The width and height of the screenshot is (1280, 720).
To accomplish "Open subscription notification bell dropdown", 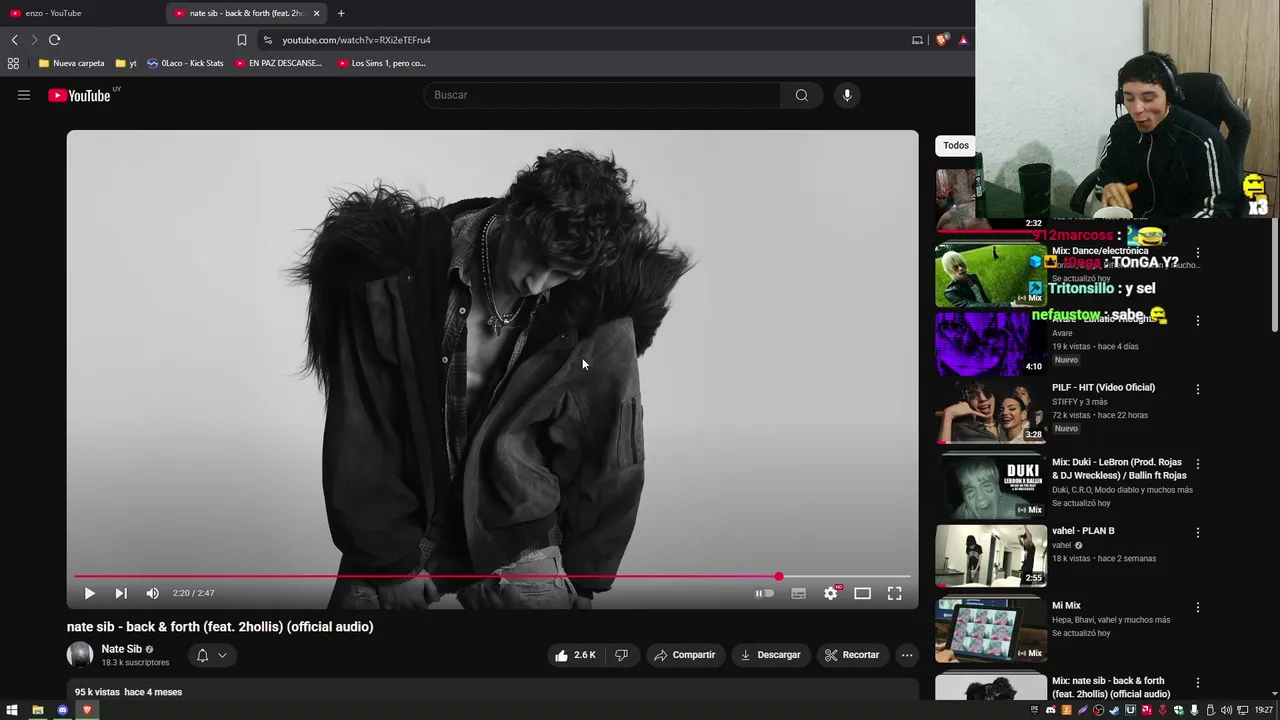I will coord(212,655).
